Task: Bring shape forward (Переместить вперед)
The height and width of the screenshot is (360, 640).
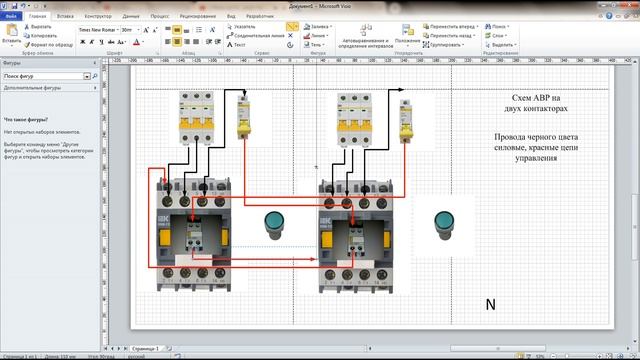Action: pos(451,27)
